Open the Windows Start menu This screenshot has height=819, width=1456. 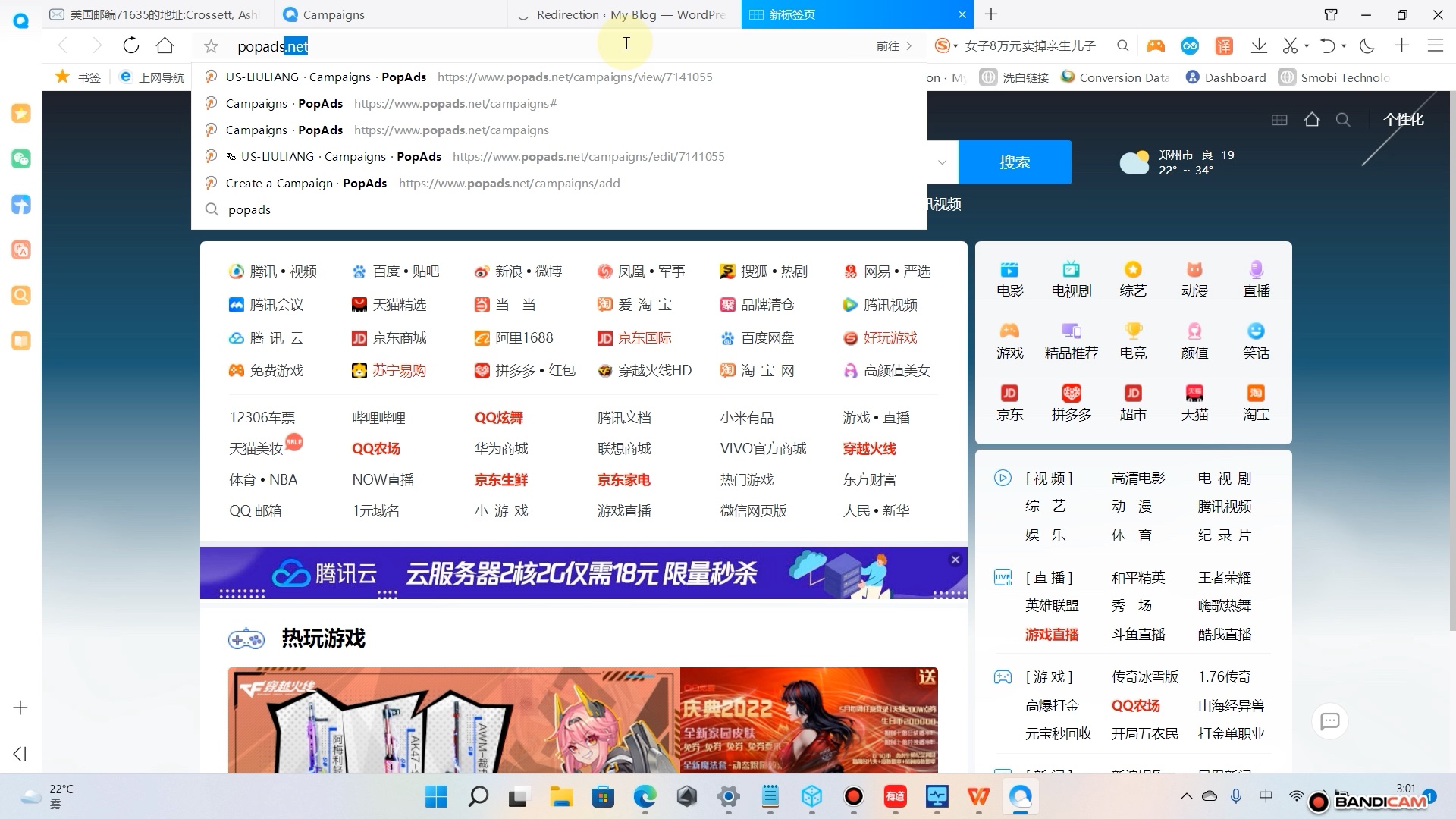pos(436,796)
